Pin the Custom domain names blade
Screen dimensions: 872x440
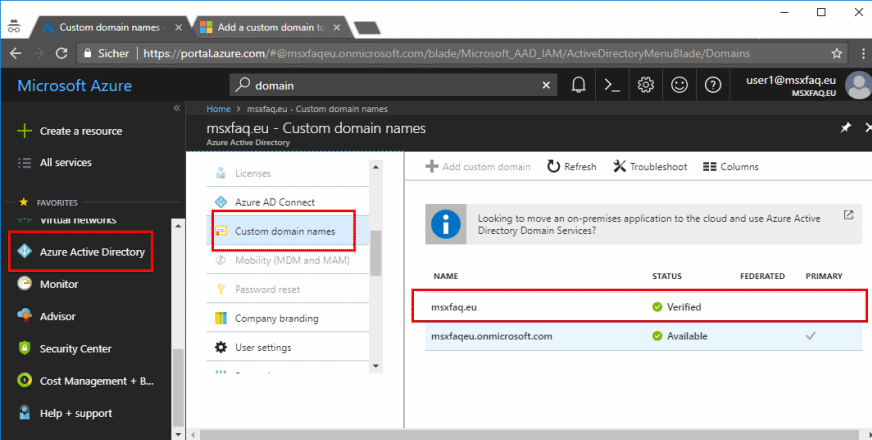click(x=845, y=128)
